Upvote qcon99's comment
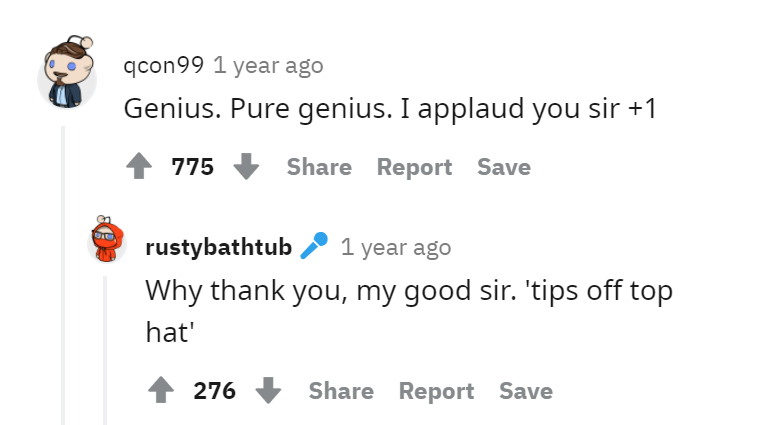This screenshot has height=425, width=759. click(139, 166)
